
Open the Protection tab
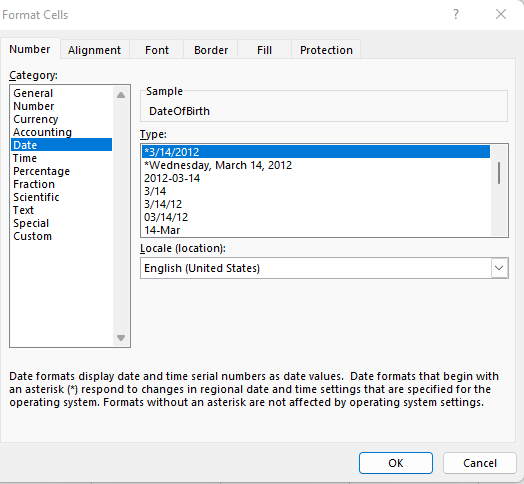point(326,50)
